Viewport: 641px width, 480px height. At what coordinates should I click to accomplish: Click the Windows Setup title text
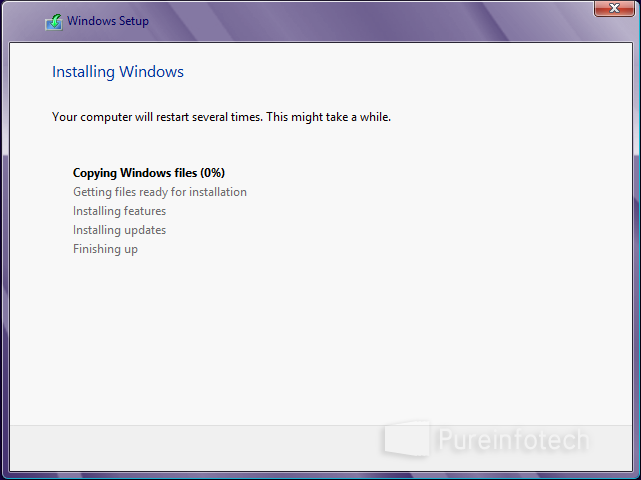pyautogui.click(x=108, y=21)
